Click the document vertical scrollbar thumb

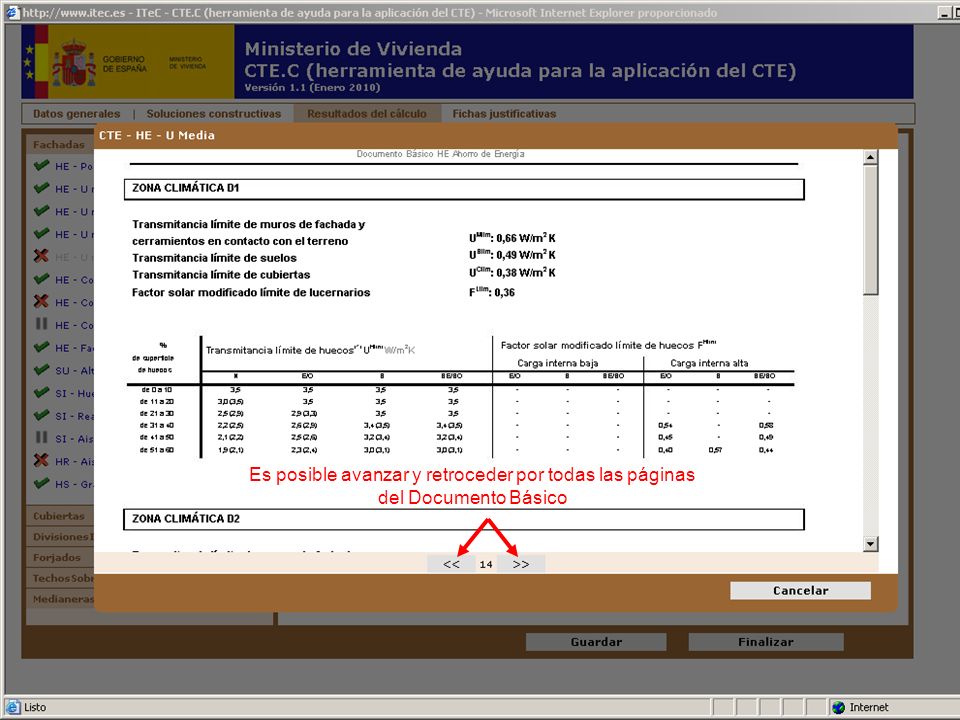(x=870, y=230)
